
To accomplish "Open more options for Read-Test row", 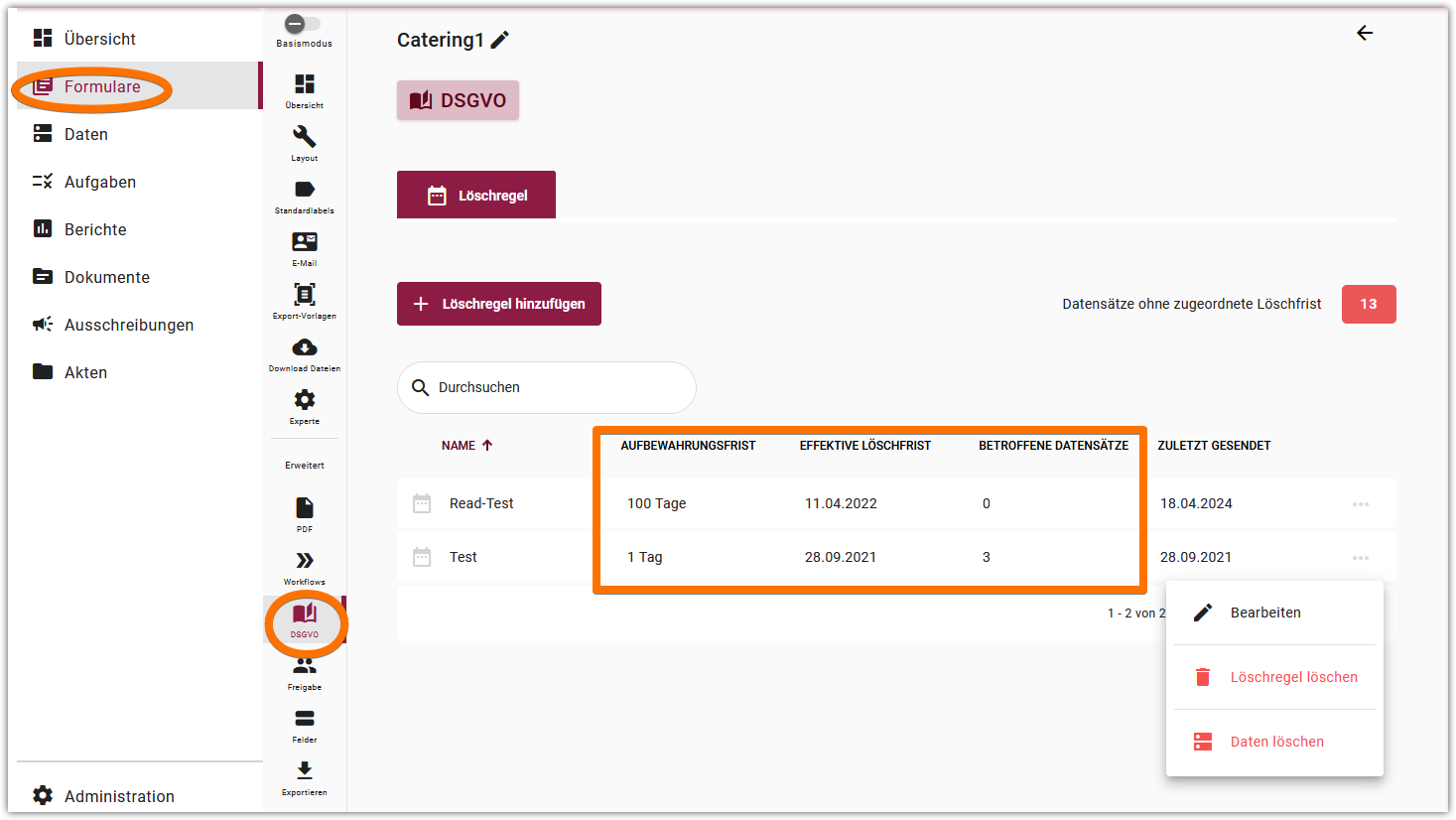I will pyautogui.click(x=1361, y=504).
